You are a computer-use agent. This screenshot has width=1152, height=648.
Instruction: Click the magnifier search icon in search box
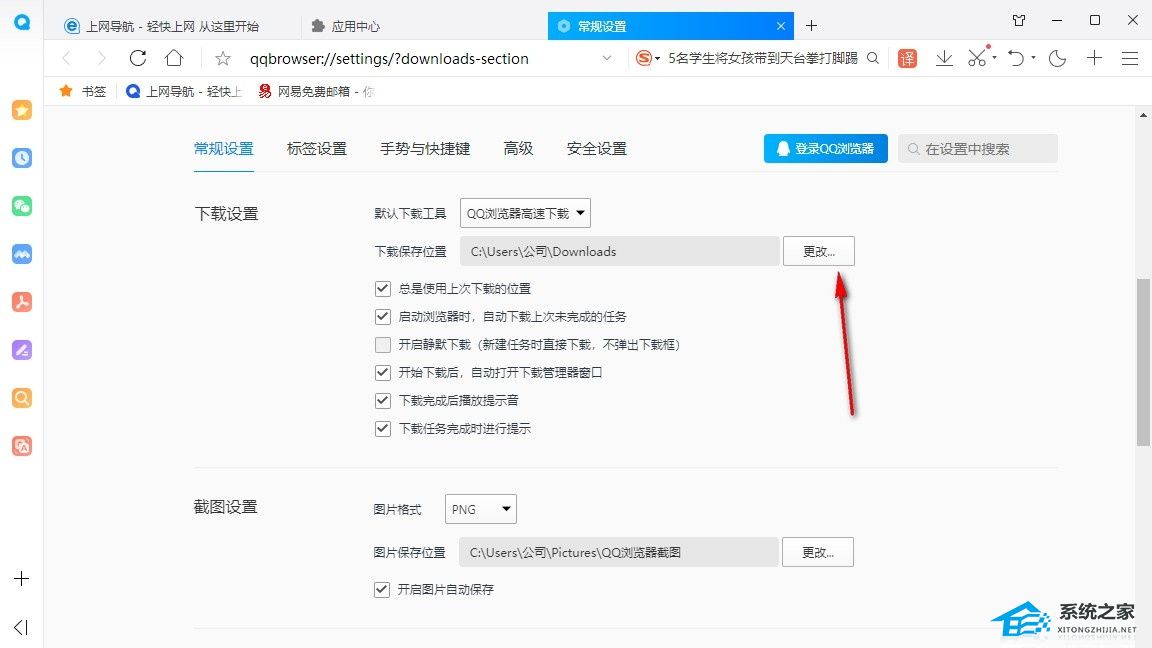[x=873, y=58]
